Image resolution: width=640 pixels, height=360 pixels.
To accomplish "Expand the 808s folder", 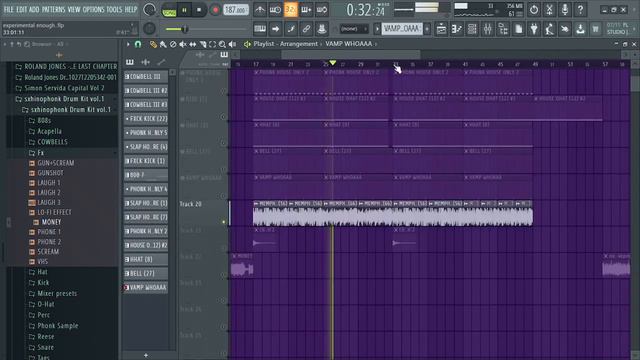I will pyautogui.click(x=44, y=120).
